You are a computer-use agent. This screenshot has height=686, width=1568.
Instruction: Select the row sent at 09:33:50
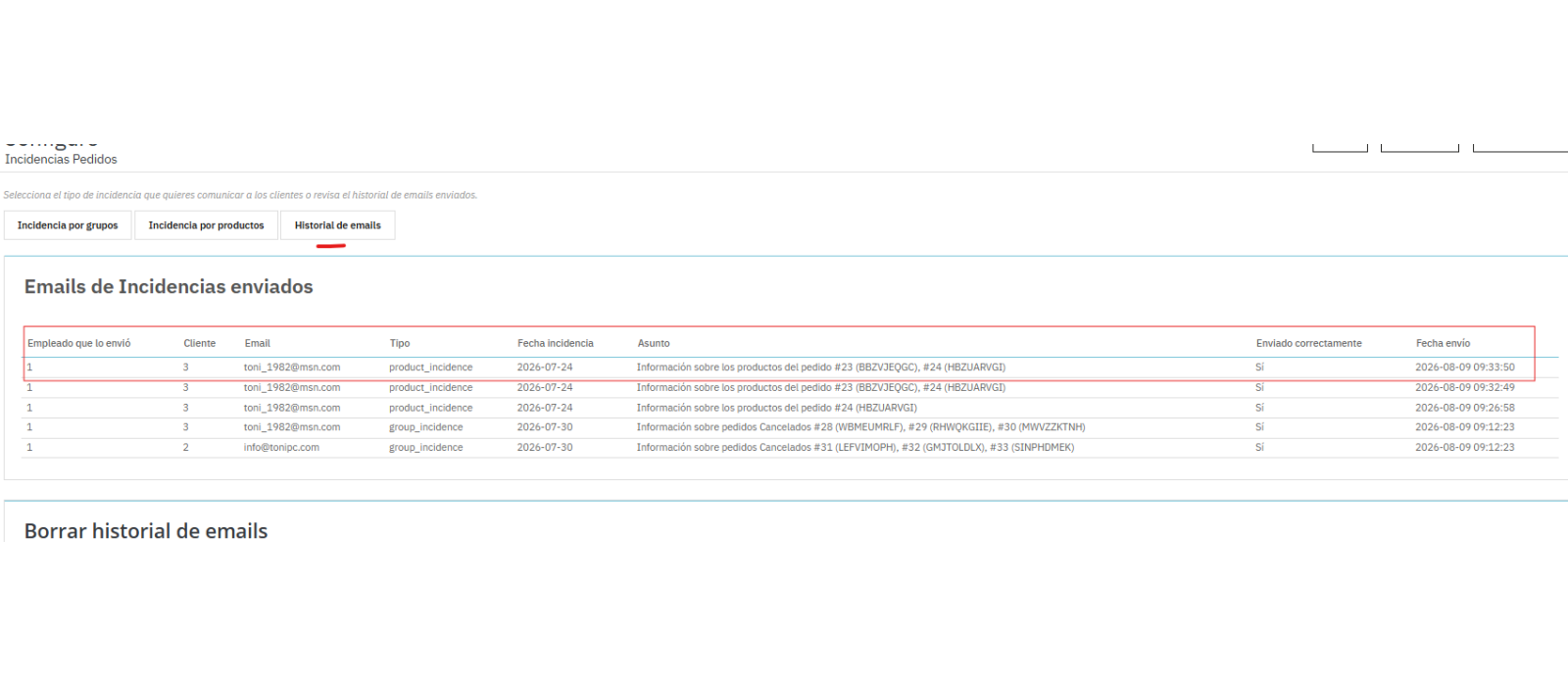pos(790,367)
